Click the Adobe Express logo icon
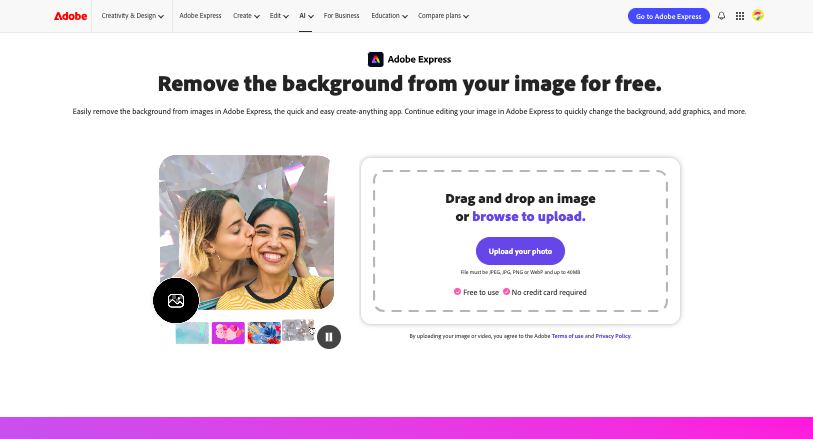The width and height of the screenshot is (813, 439). (x=375, y=60)
